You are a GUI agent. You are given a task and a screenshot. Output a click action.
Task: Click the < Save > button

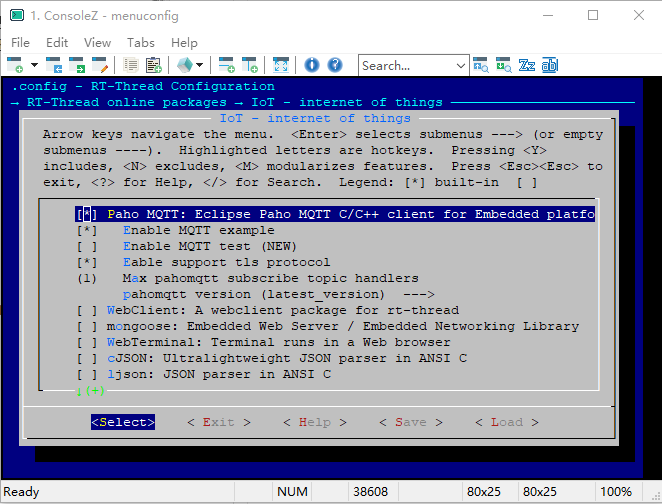(x=411, y=422)
